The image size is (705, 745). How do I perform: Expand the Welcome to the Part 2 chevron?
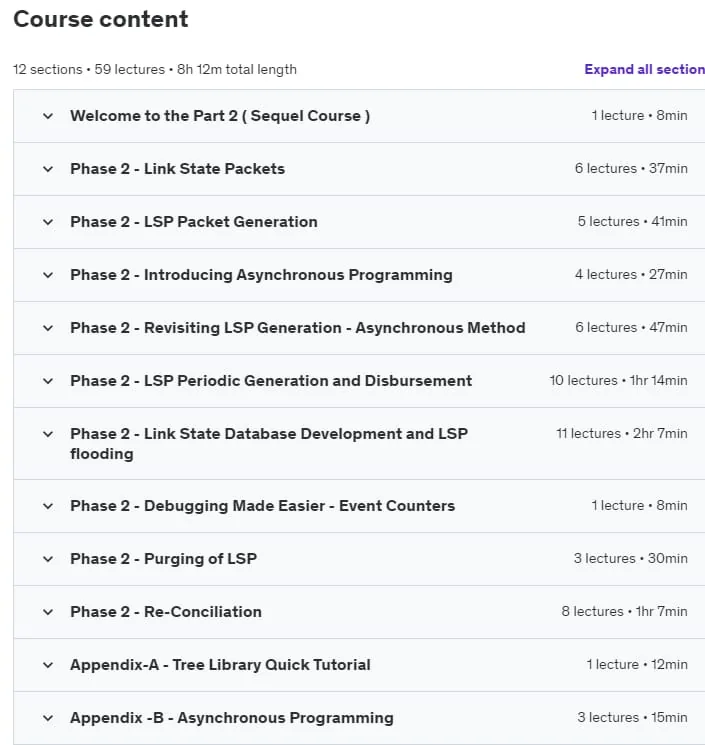click(x=48, y=116)
